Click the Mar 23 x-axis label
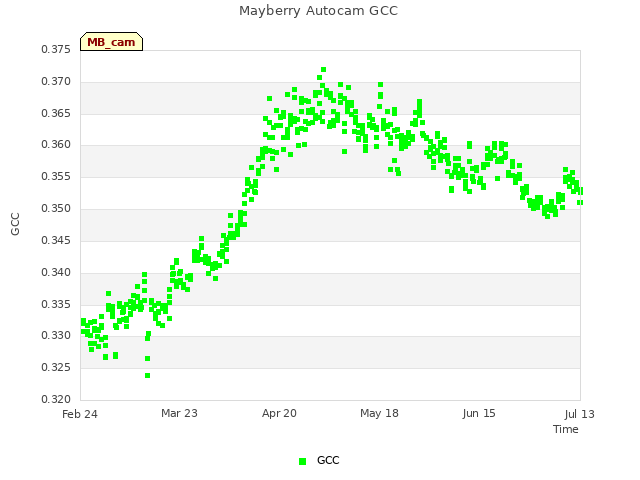The image size is (640, 480). [x=179, y=413]
